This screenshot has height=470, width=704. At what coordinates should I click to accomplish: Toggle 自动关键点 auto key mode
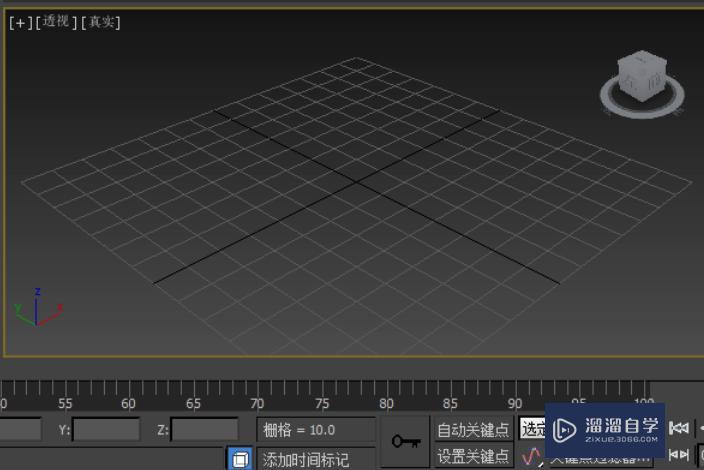coord(473,430)
